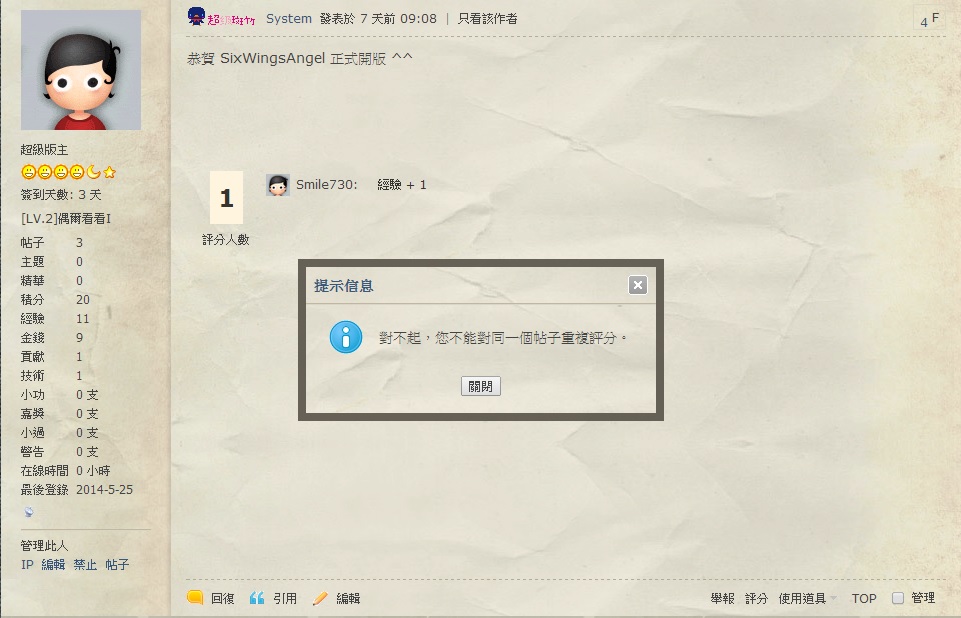Click the pencil edit icon
Viewport: 961px width, 618px height.
click(320, 598)
